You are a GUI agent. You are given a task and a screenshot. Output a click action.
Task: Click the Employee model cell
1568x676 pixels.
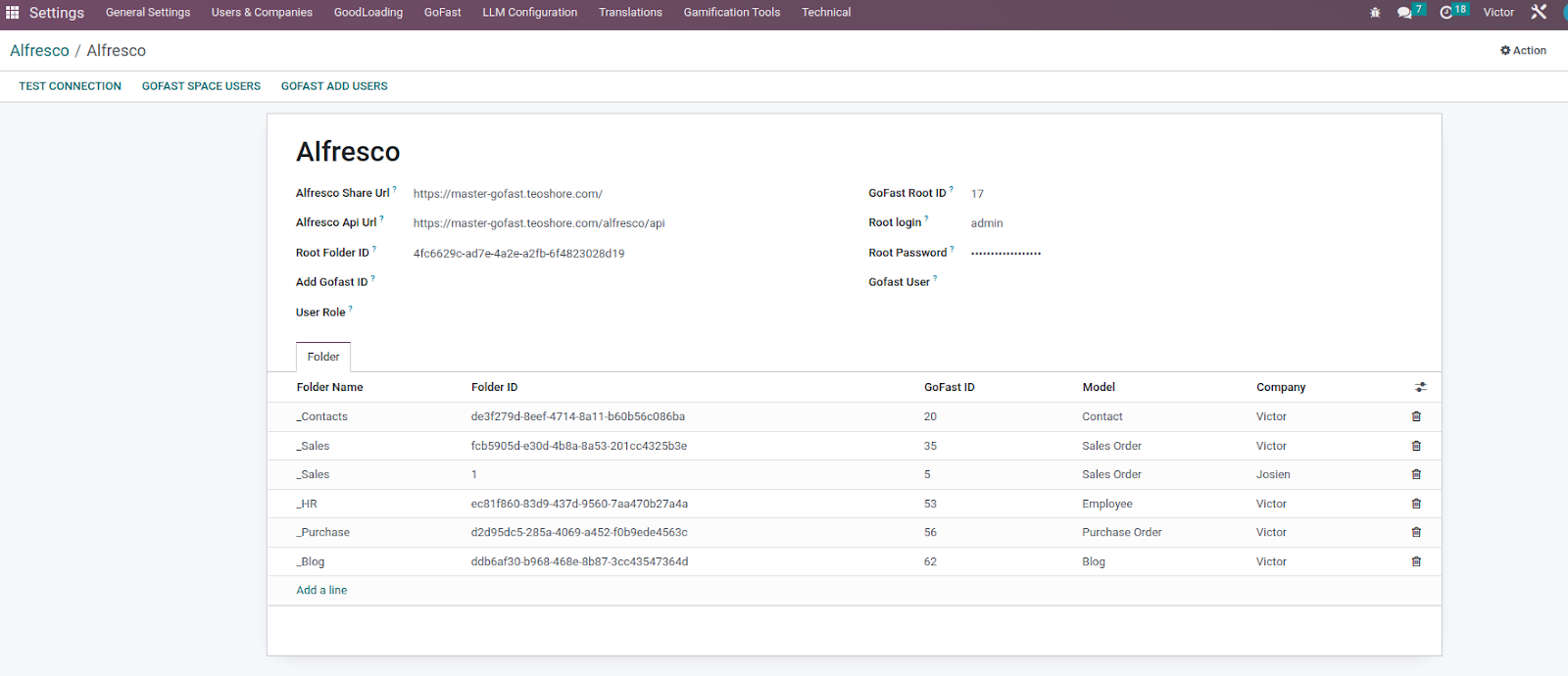[1107, 504]
